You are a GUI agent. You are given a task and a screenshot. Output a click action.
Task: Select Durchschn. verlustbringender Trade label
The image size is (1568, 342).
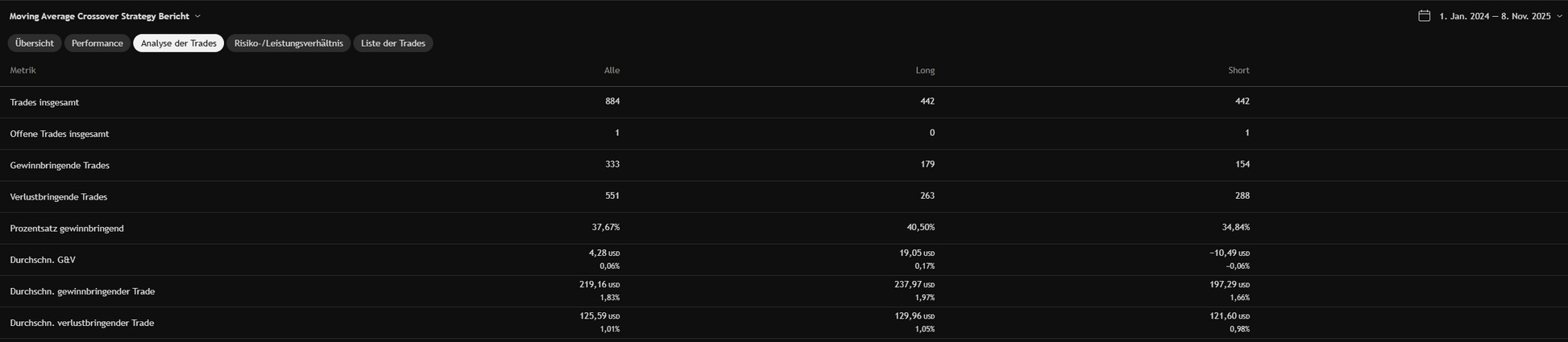click(81, 323)
